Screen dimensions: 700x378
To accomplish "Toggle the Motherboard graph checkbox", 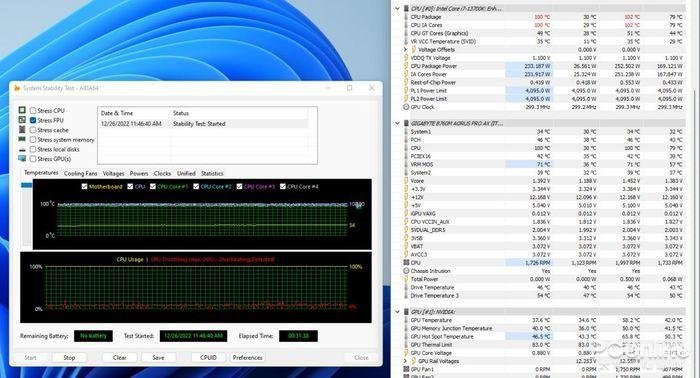I will [84, 187].
